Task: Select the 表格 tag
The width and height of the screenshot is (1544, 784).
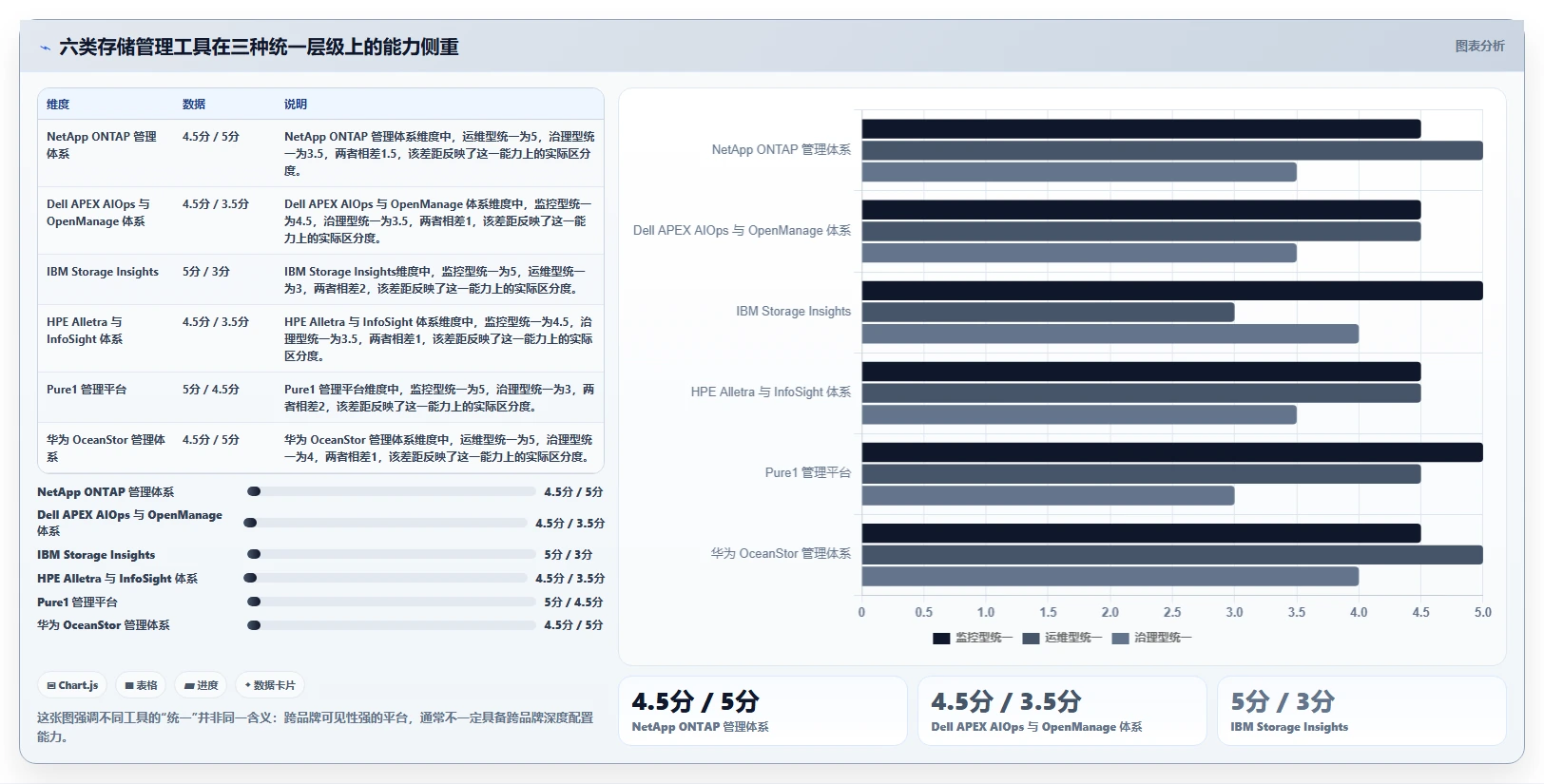Action: 141,685
